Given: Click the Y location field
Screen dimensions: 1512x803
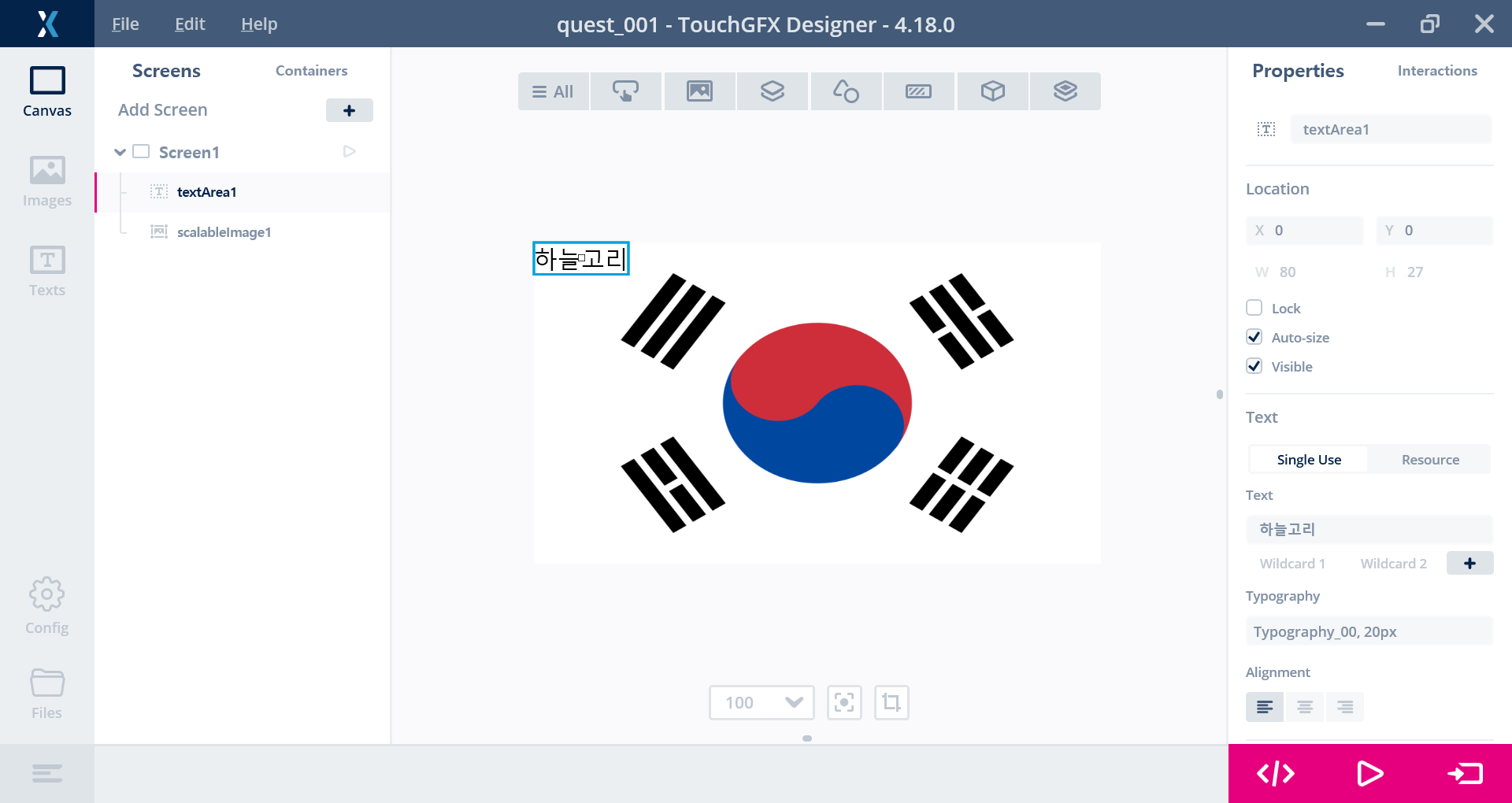Looking at the screenshot, I should pyautogui.click(x=1434, y=231).
